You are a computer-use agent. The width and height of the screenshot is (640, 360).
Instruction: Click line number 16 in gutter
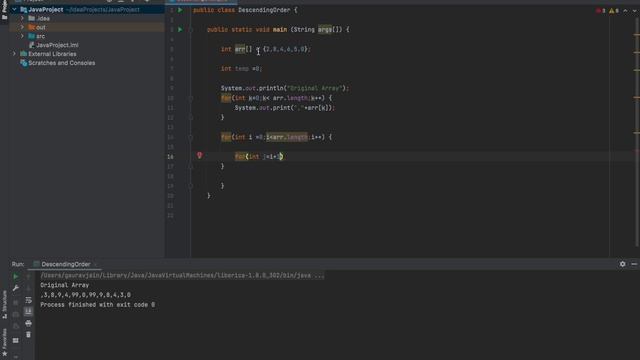tap(170, 157)
